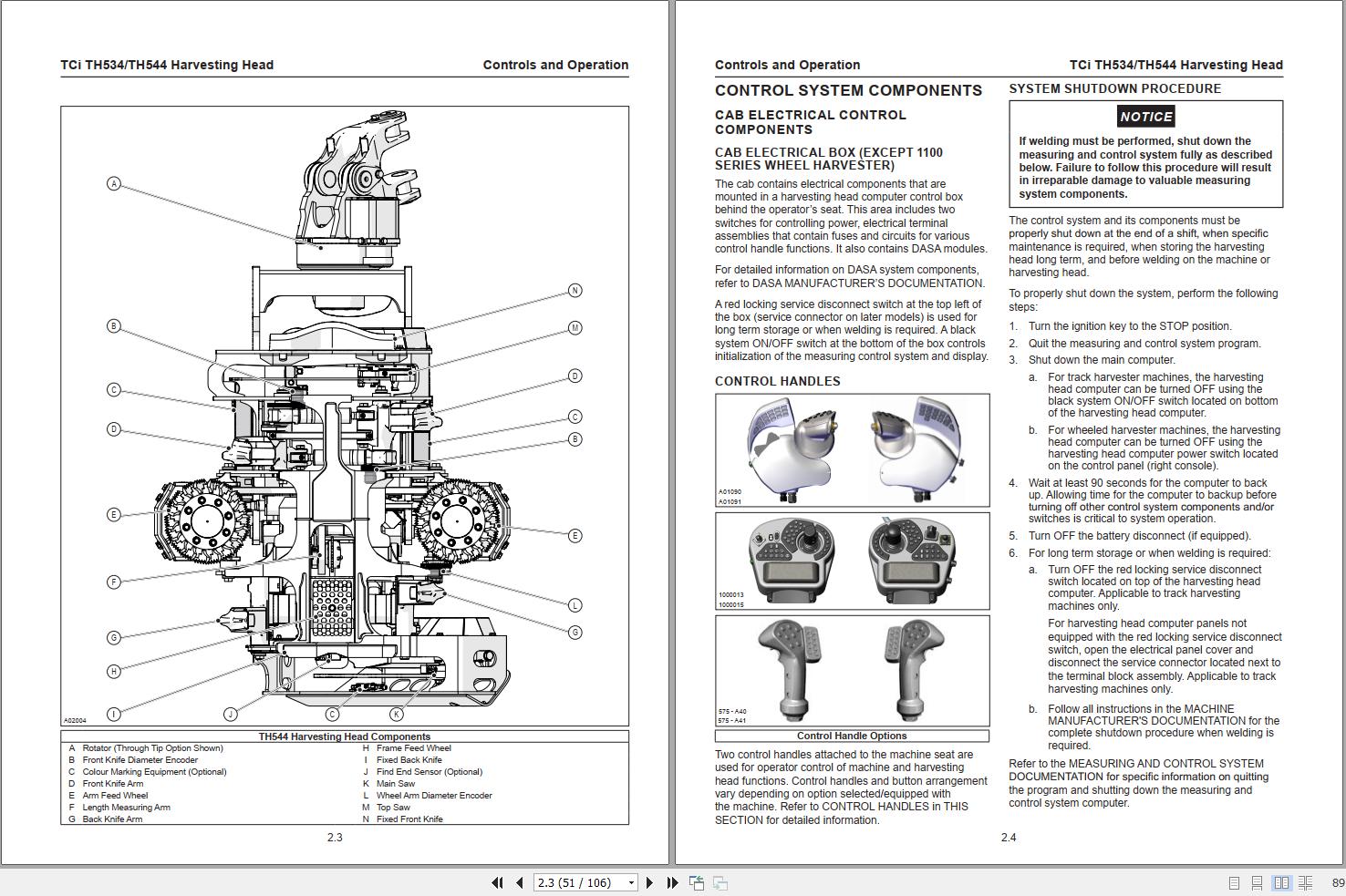Open the '2.3 (51 / 106)' page picker

[579, 883]
